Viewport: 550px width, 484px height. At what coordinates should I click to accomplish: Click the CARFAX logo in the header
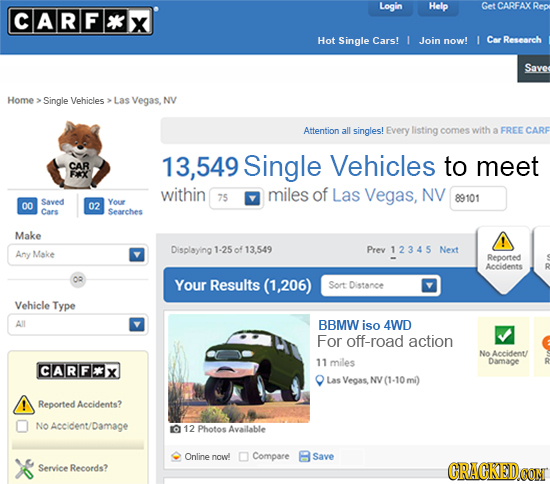click(80, 21)
